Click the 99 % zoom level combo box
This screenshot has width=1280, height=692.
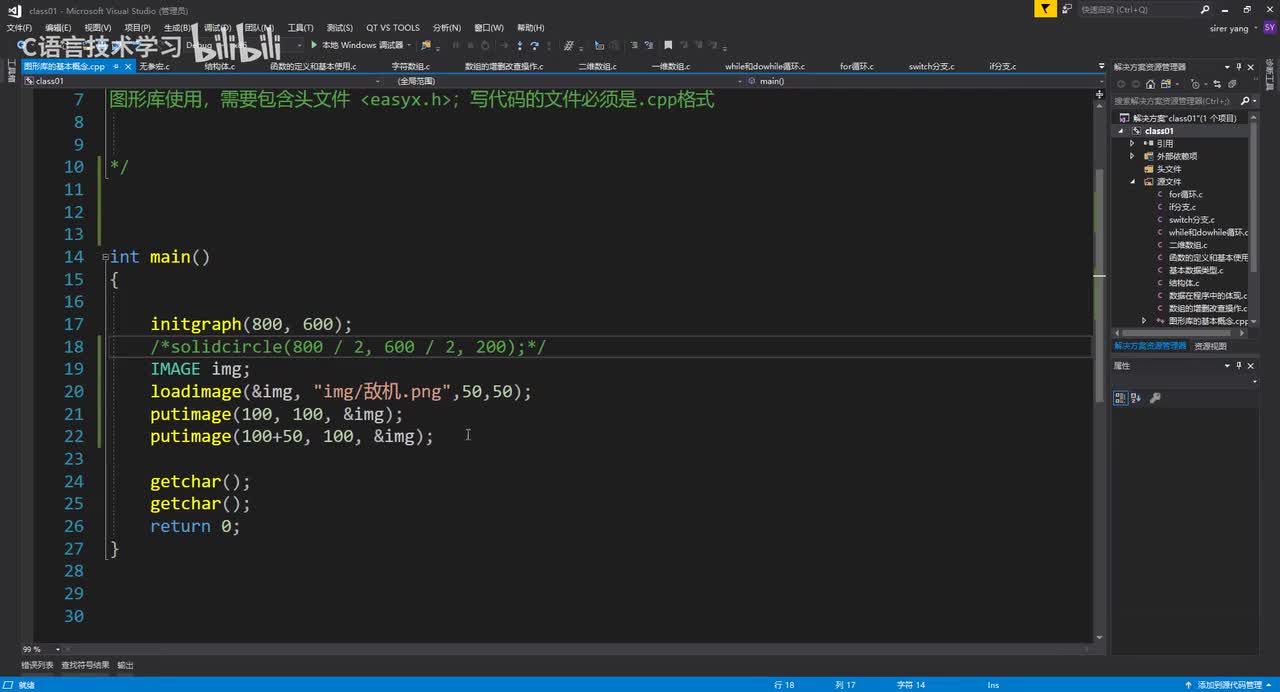point(32,649)
